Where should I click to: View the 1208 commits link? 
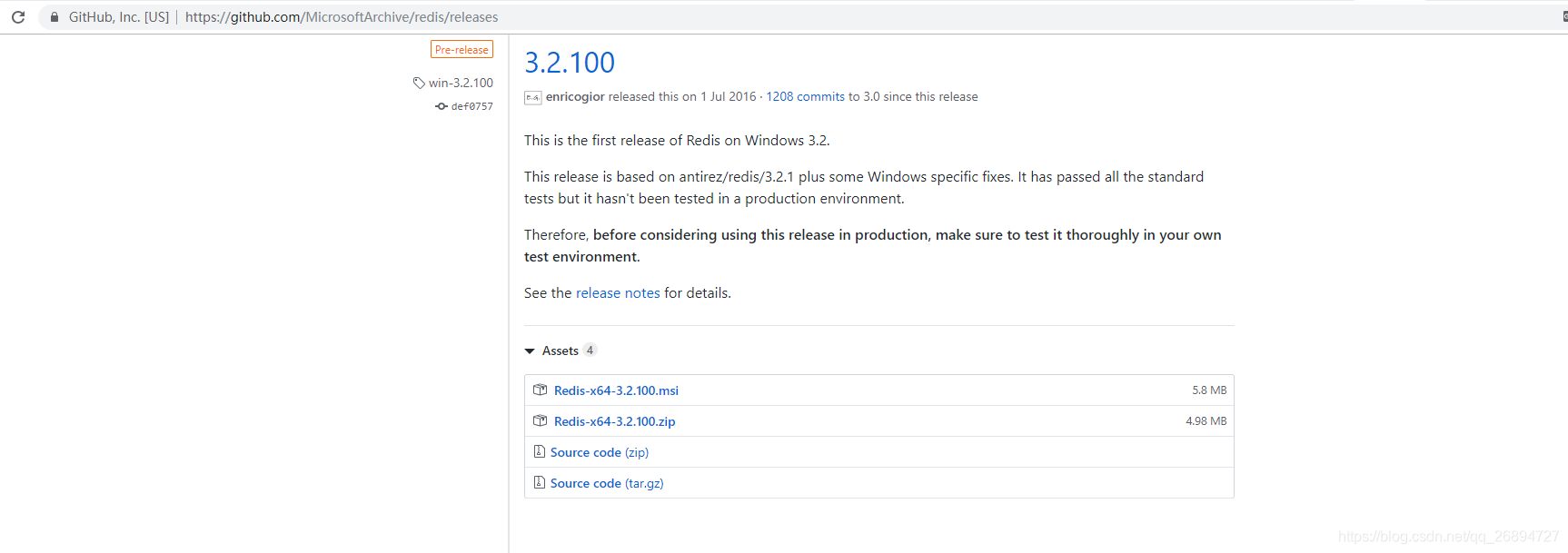pos(806,96)
